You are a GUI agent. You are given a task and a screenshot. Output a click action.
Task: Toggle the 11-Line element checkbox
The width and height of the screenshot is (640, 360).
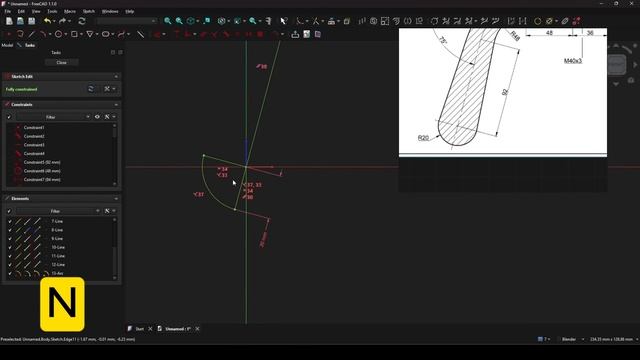pyautogui.click(x=10, y=256)
